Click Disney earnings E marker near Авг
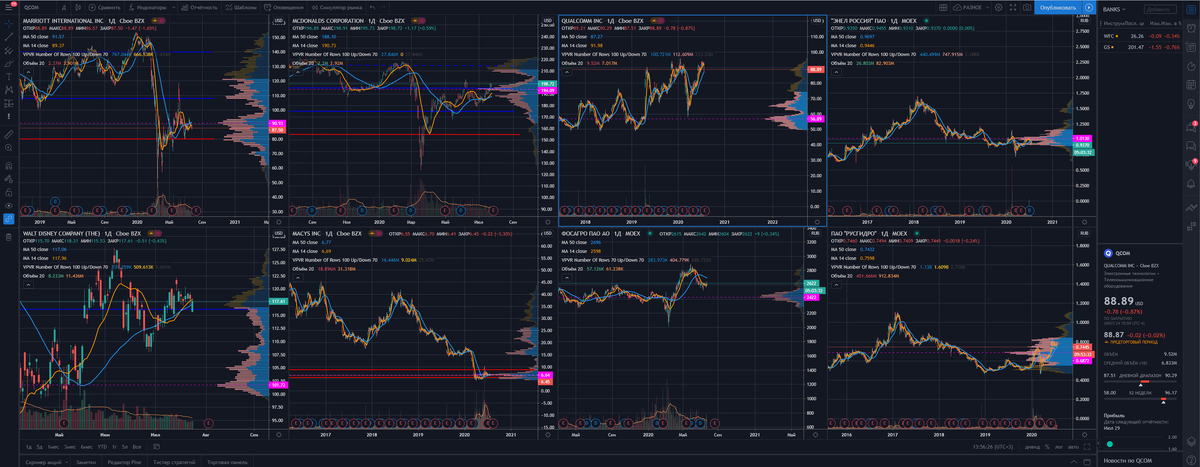 coord(208,423)
